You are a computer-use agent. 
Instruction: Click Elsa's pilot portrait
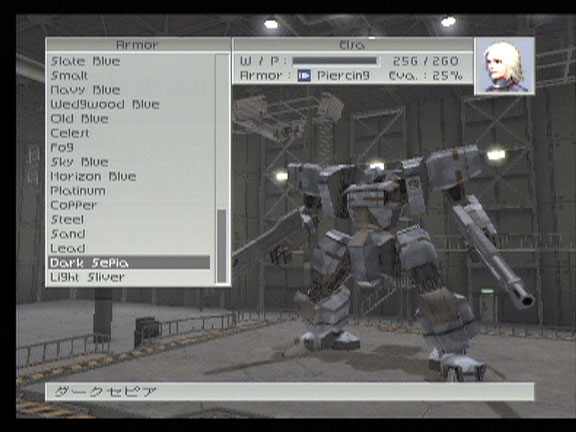(x=505, y=66)
